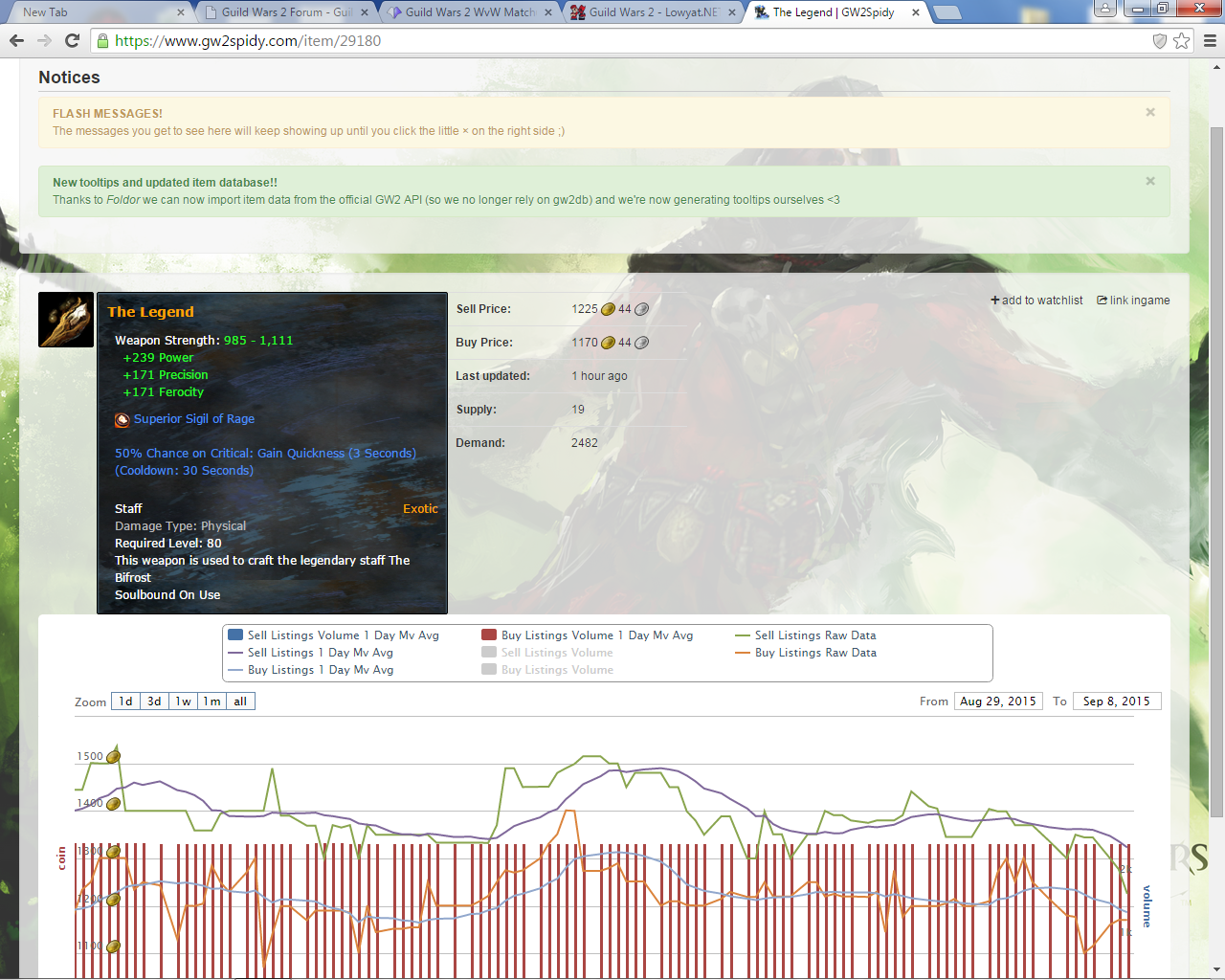This screenshot has width=1225, height=980.
Task: Toggle Buy Listings 1 Day Mv Avg series
Action: pyautogui.click(x=310, y=670)
